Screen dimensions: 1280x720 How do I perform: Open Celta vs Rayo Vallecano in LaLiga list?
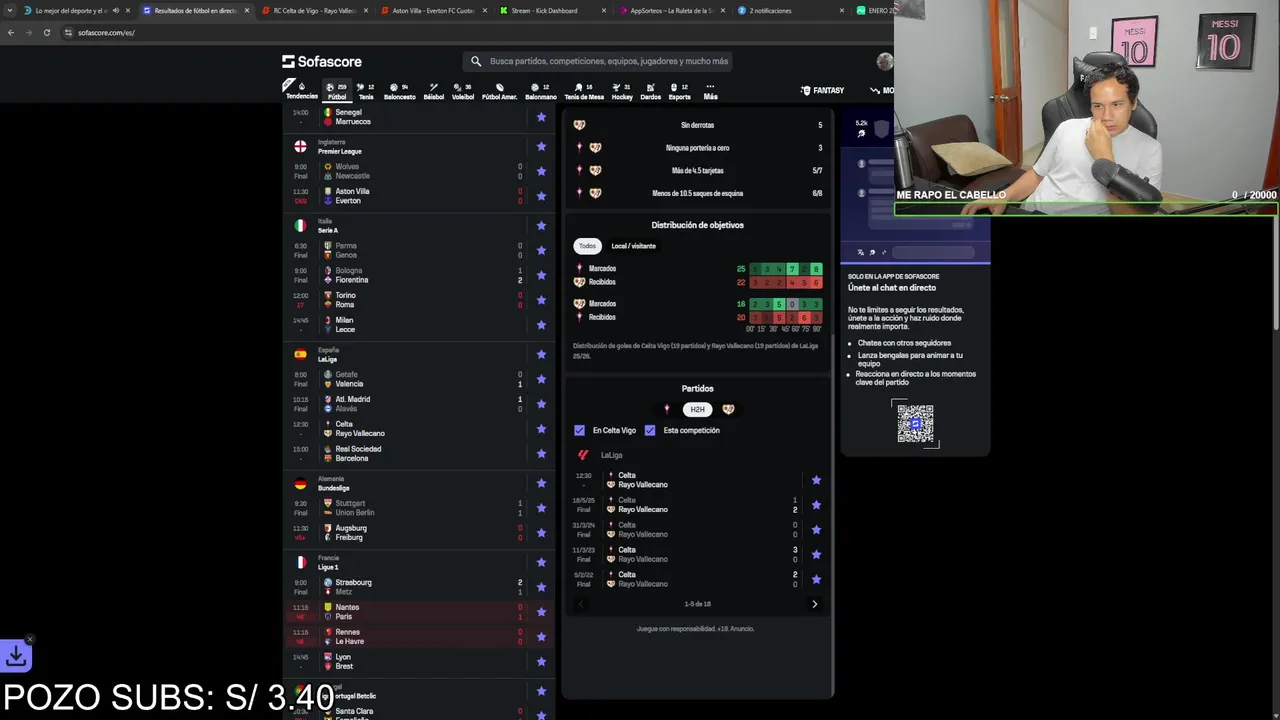tap(418, 429)
